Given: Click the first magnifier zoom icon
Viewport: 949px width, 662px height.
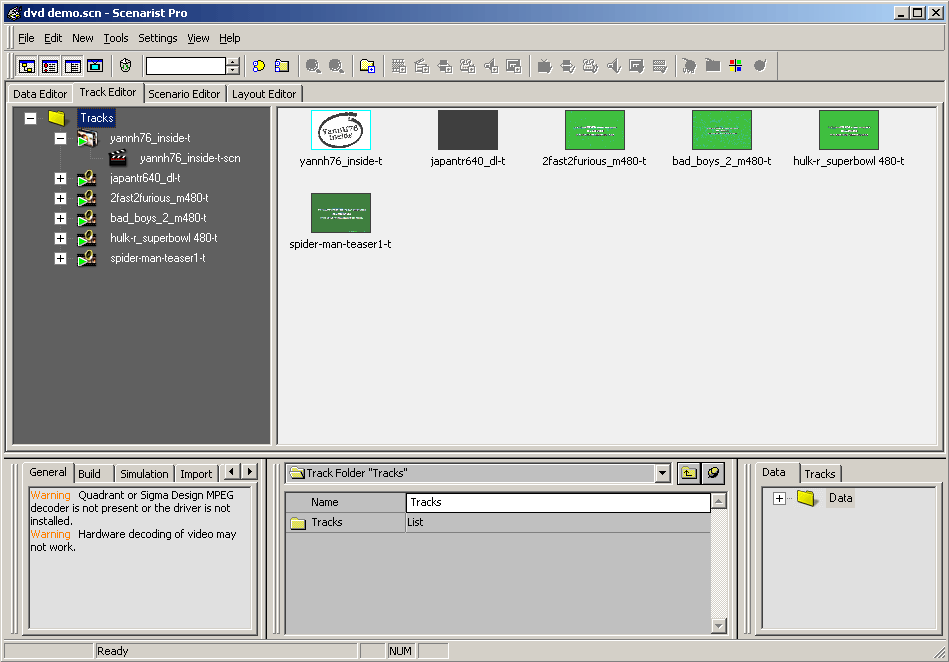Looking at the screenshot, I should [313, 66].
